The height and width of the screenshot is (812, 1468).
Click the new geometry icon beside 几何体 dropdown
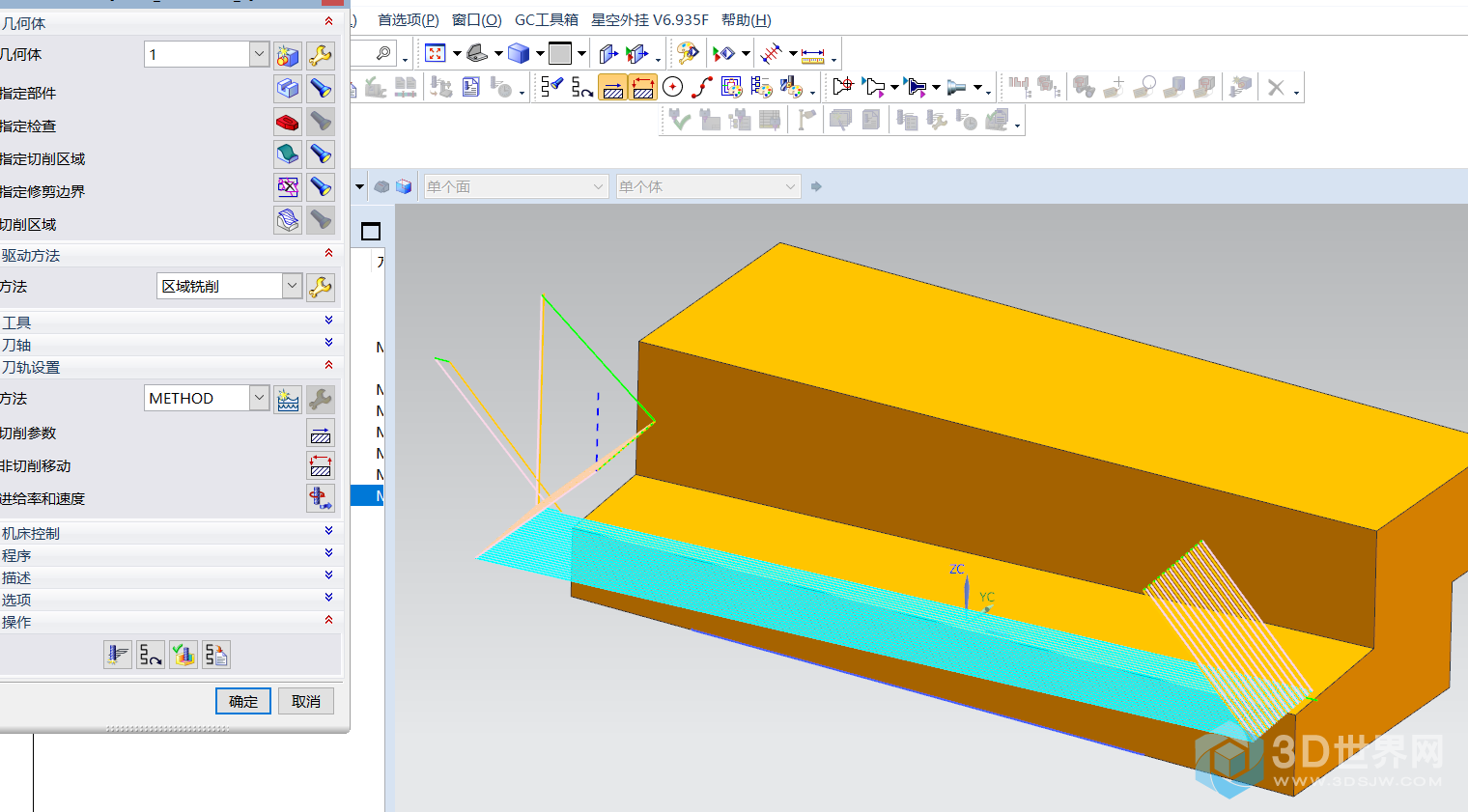pos(288,55)
